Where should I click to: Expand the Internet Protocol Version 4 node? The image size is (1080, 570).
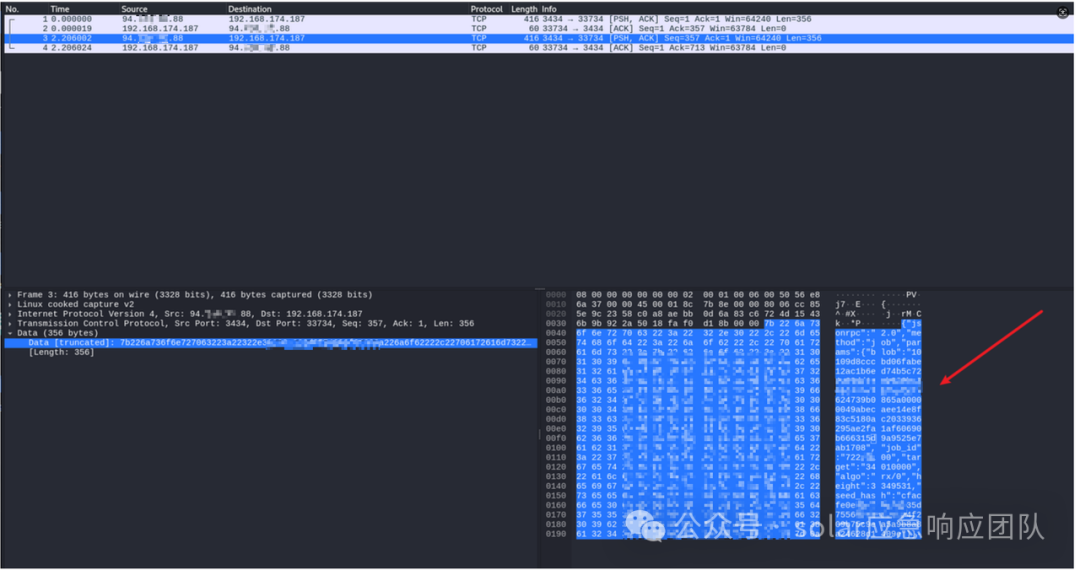[10, 314]
